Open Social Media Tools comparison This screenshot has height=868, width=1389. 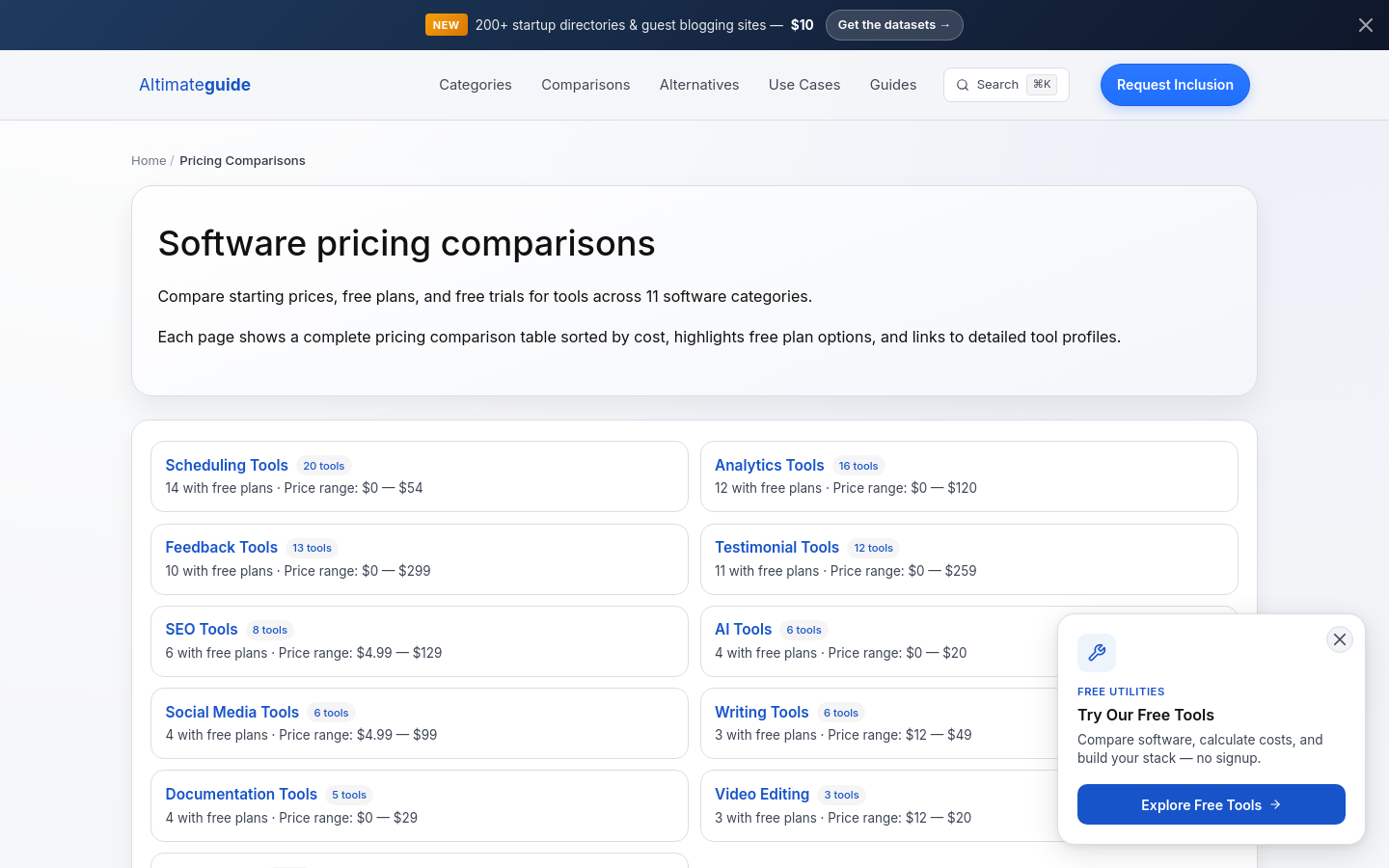(232, 713)
